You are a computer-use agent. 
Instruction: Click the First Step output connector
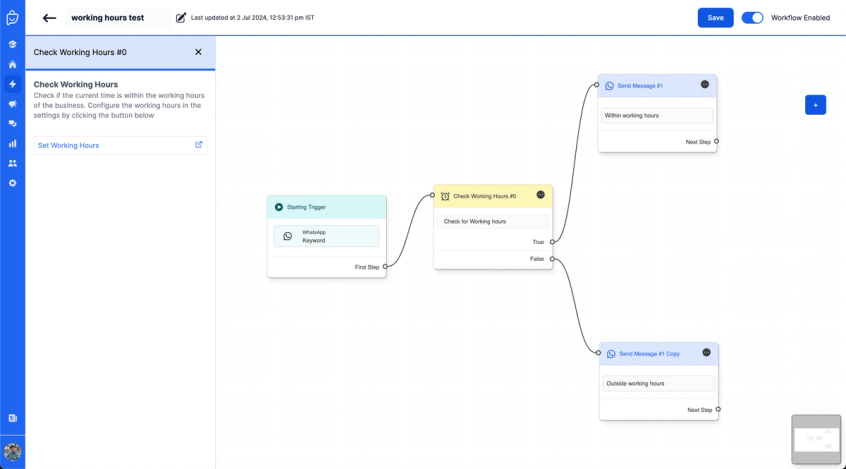[385, 267]
